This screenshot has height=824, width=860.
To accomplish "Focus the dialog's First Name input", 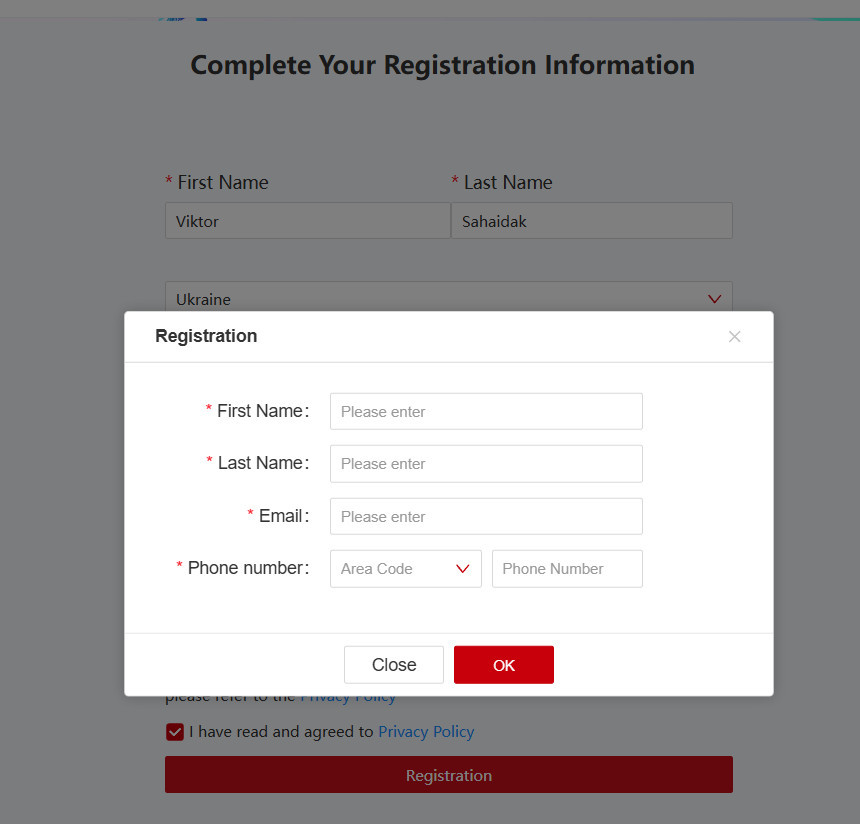I will tap(486, 411).
